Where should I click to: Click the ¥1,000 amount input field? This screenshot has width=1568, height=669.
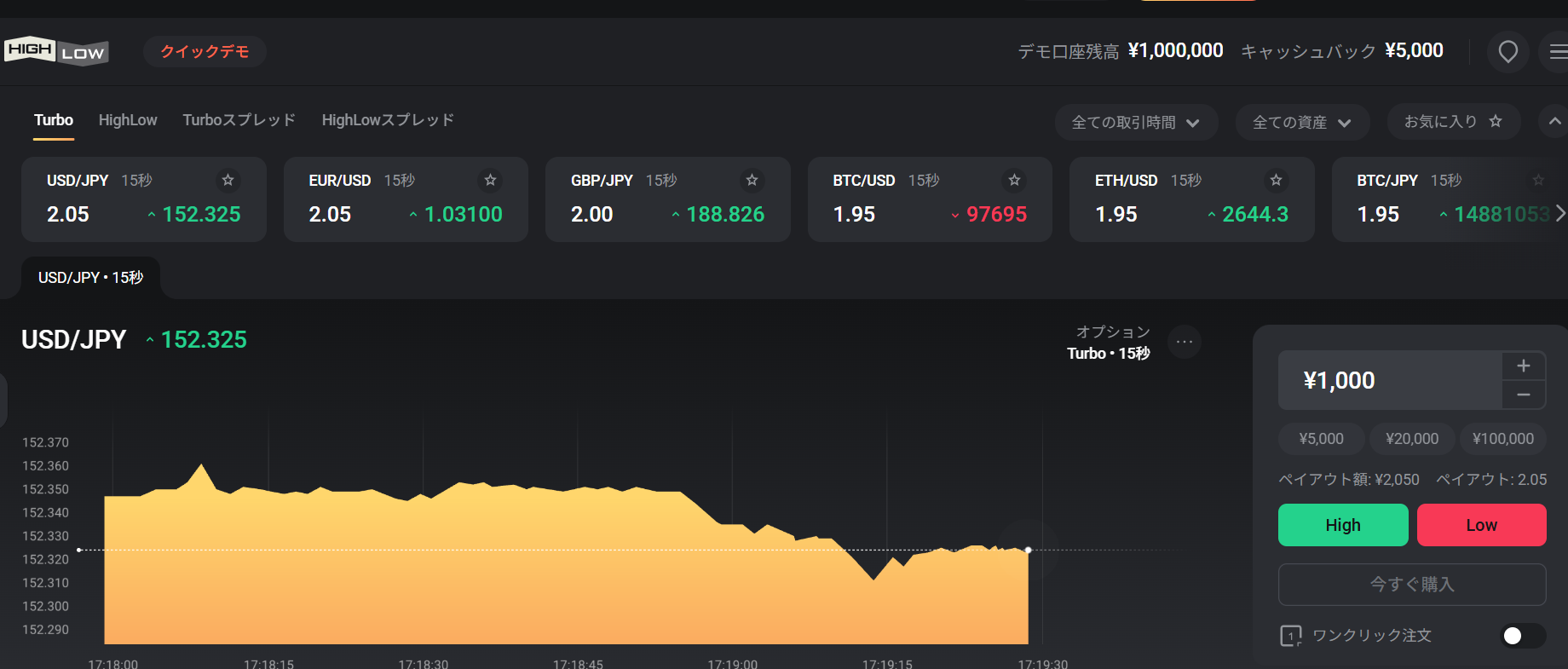pyautogui.click(x=1390, y=380)
